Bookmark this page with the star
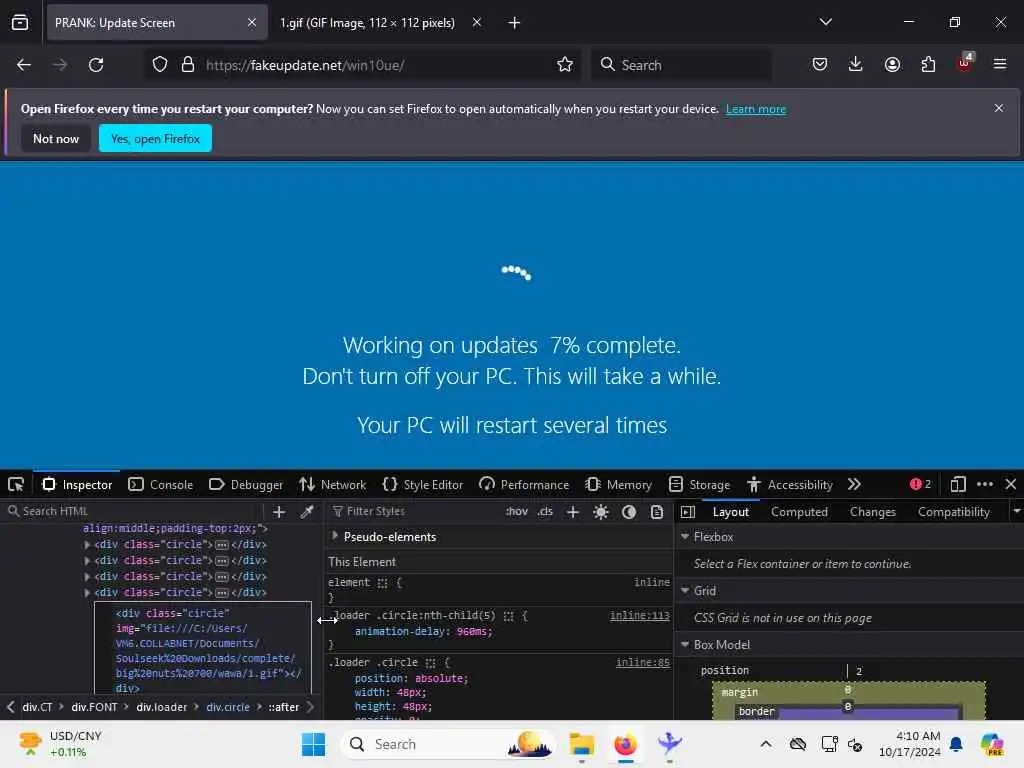Screen dimensions: 1024x768 (x=565, y=65)
